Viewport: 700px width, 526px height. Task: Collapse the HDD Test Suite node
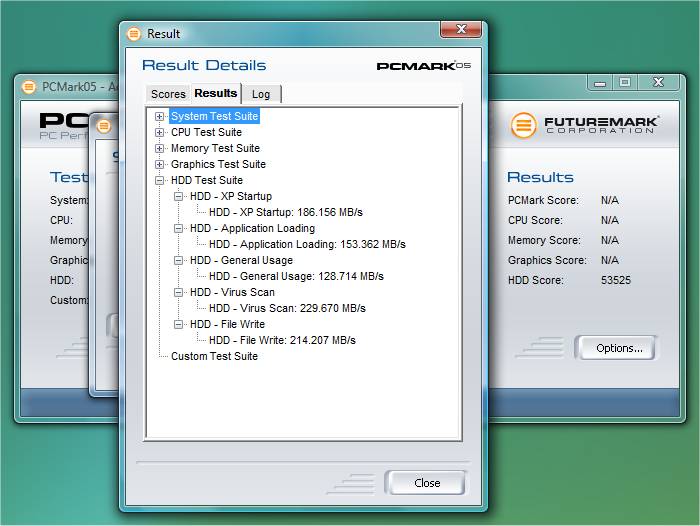pos(159,180)
